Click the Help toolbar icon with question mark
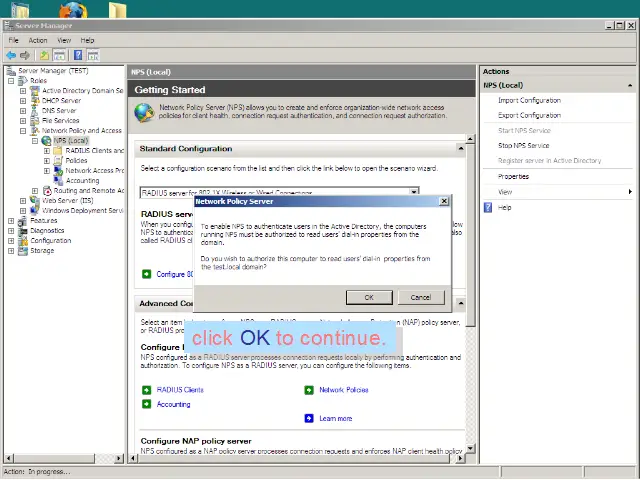The image size is (640, 480). click(78, 55)
